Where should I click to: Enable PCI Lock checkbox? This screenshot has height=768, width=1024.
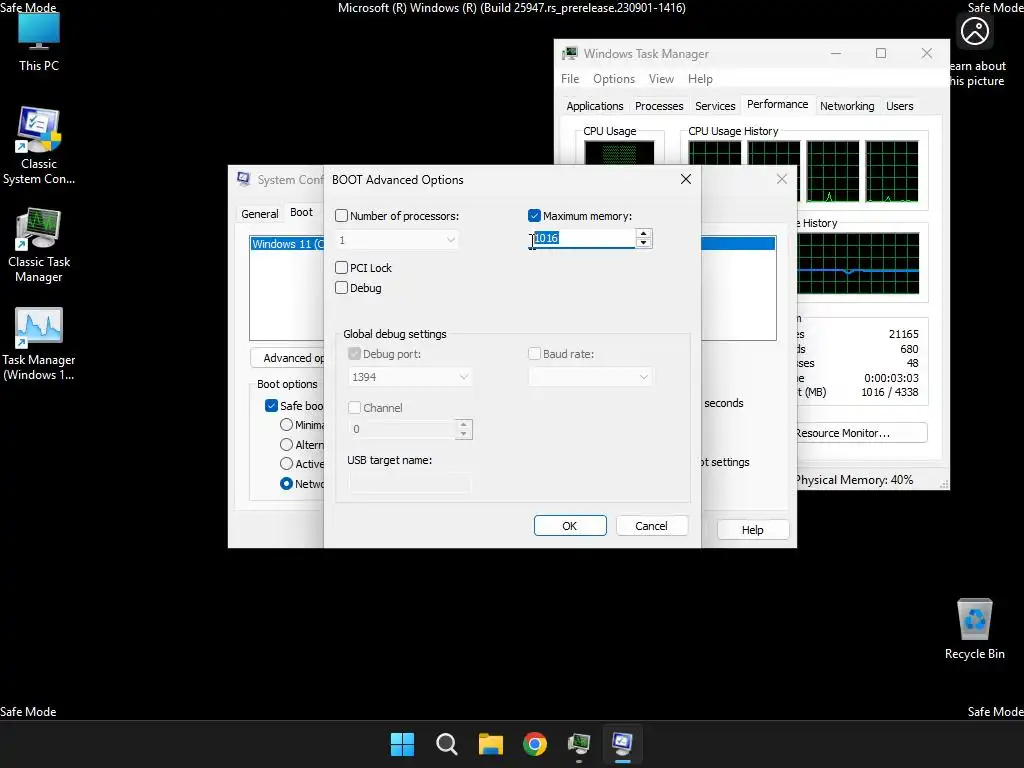342,268
